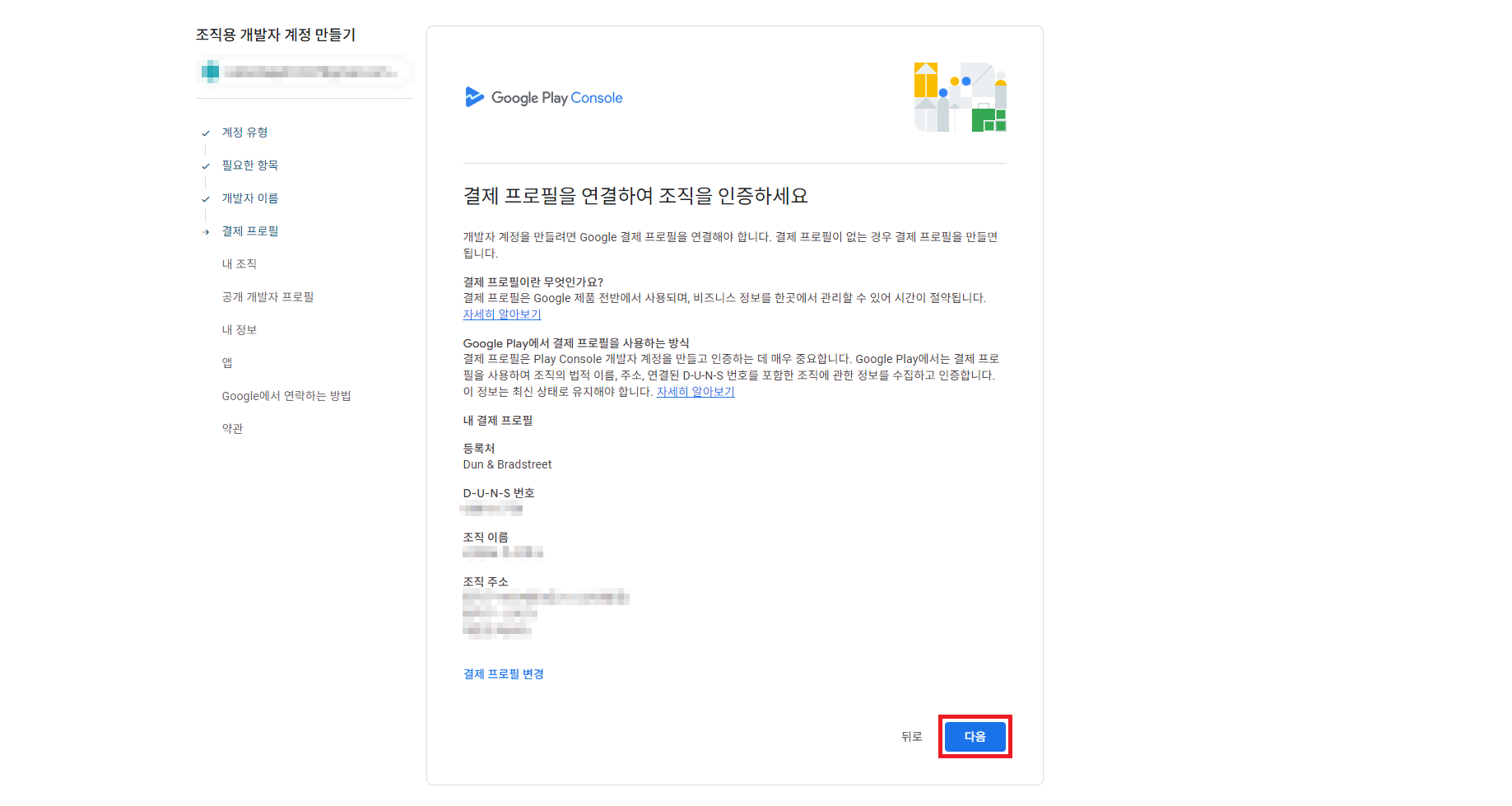The height and width of the screenshot is (806, 1512).
Task: Select the 내 조직 step
Action: point(240,264)
